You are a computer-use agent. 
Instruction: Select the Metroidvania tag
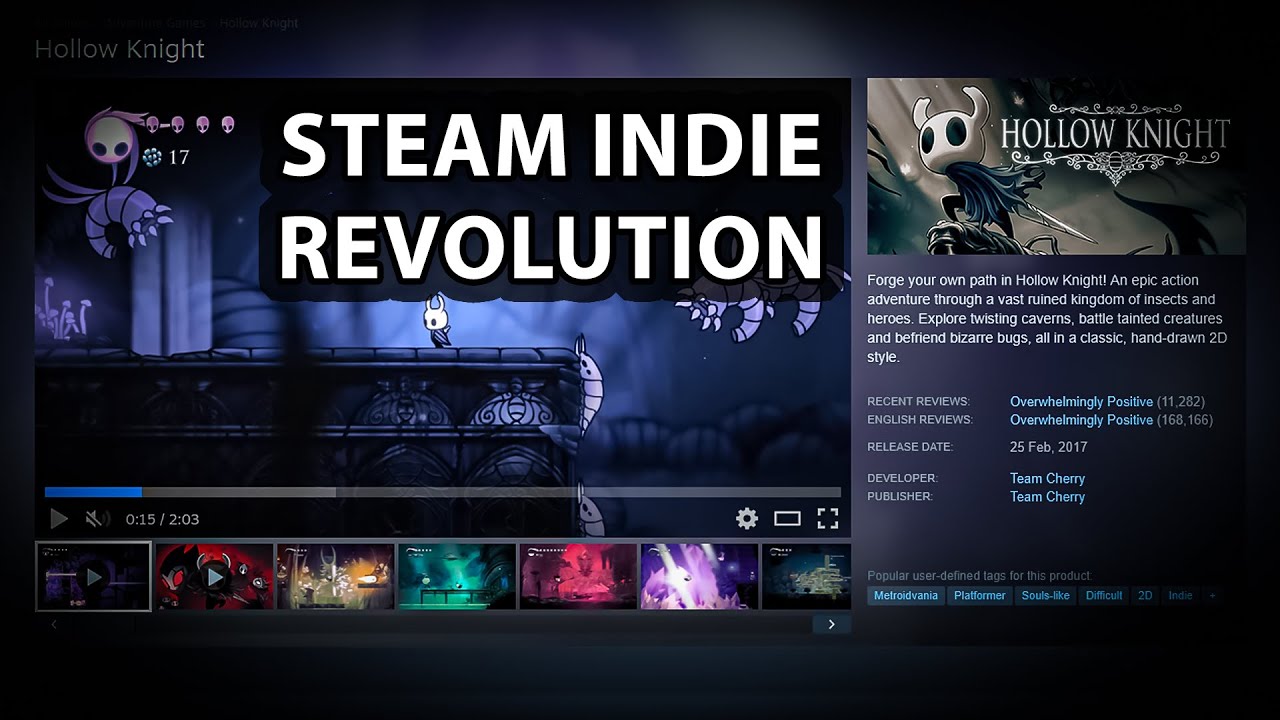[x=906, y=595]
